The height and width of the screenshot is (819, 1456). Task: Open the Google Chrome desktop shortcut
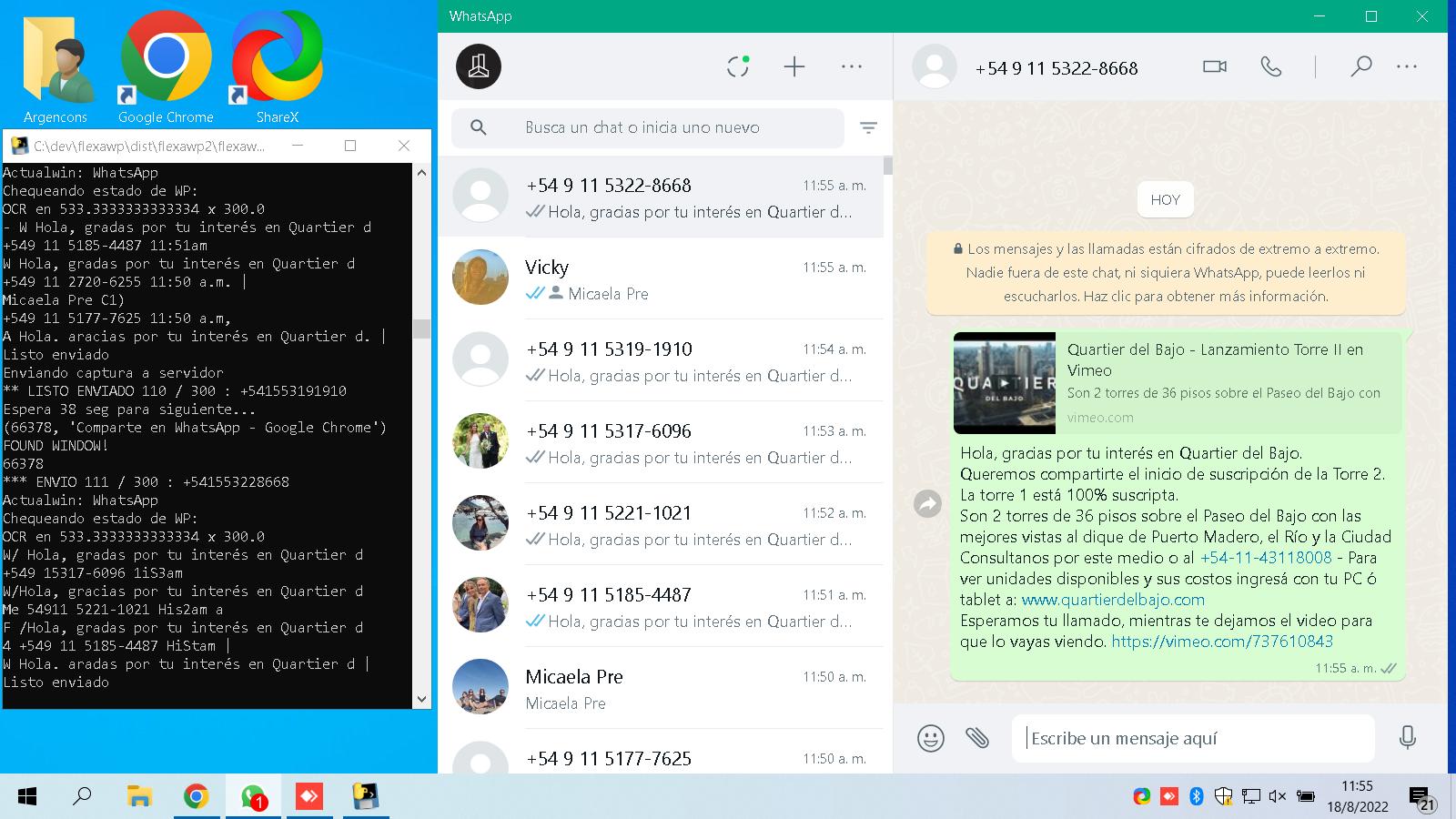tap(166, 68)
